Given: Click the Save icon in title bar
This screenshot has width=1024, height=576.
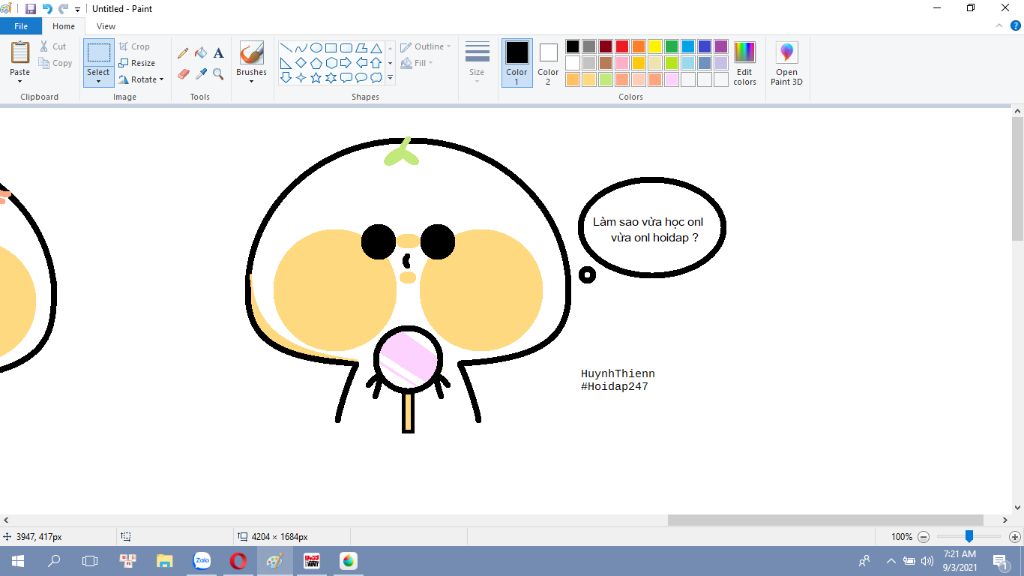Looking at the screenshot, I should [x=30, y=8].
